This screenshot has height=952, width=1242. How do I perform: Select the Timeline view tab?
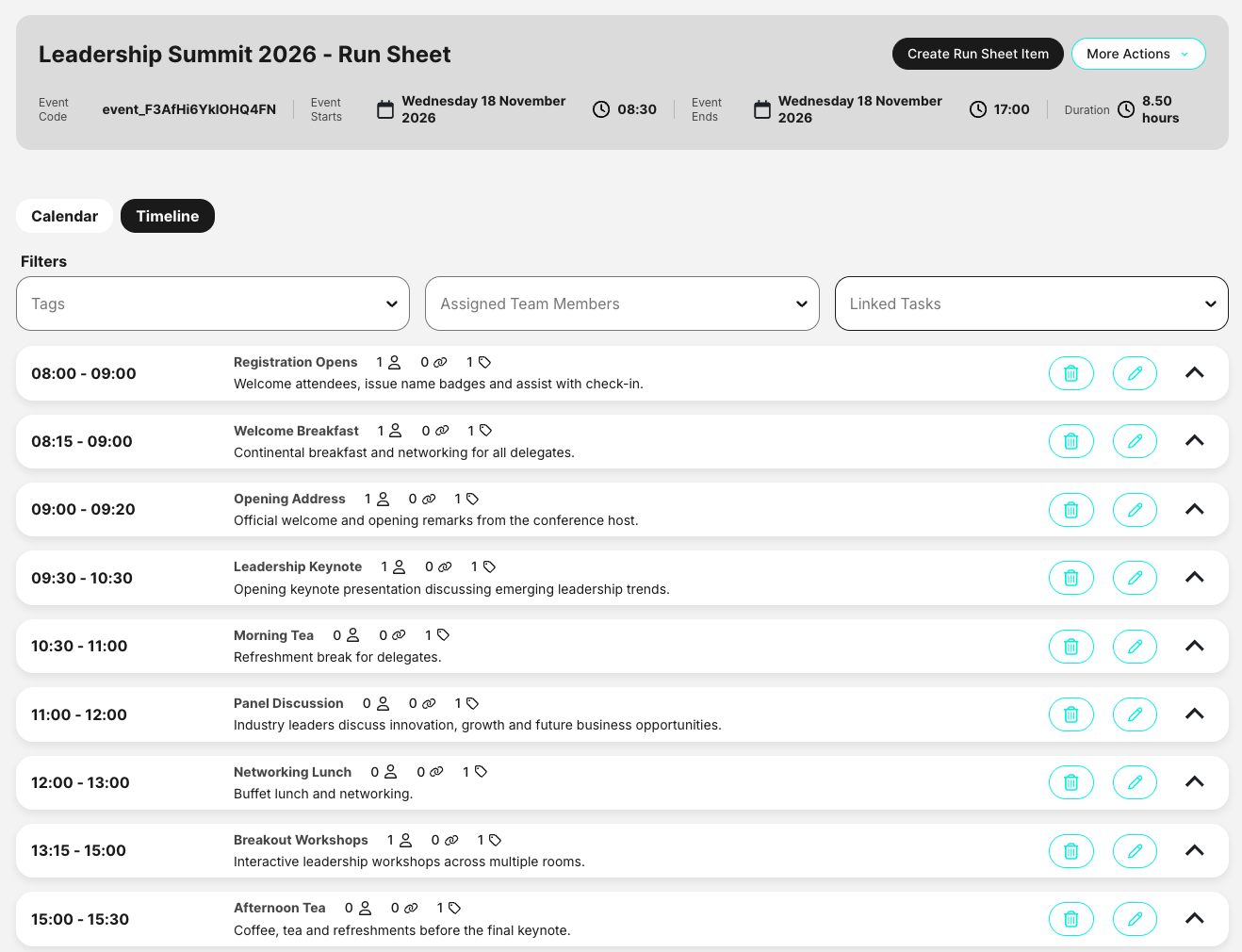pyautogui.click(x=168, y=216)
